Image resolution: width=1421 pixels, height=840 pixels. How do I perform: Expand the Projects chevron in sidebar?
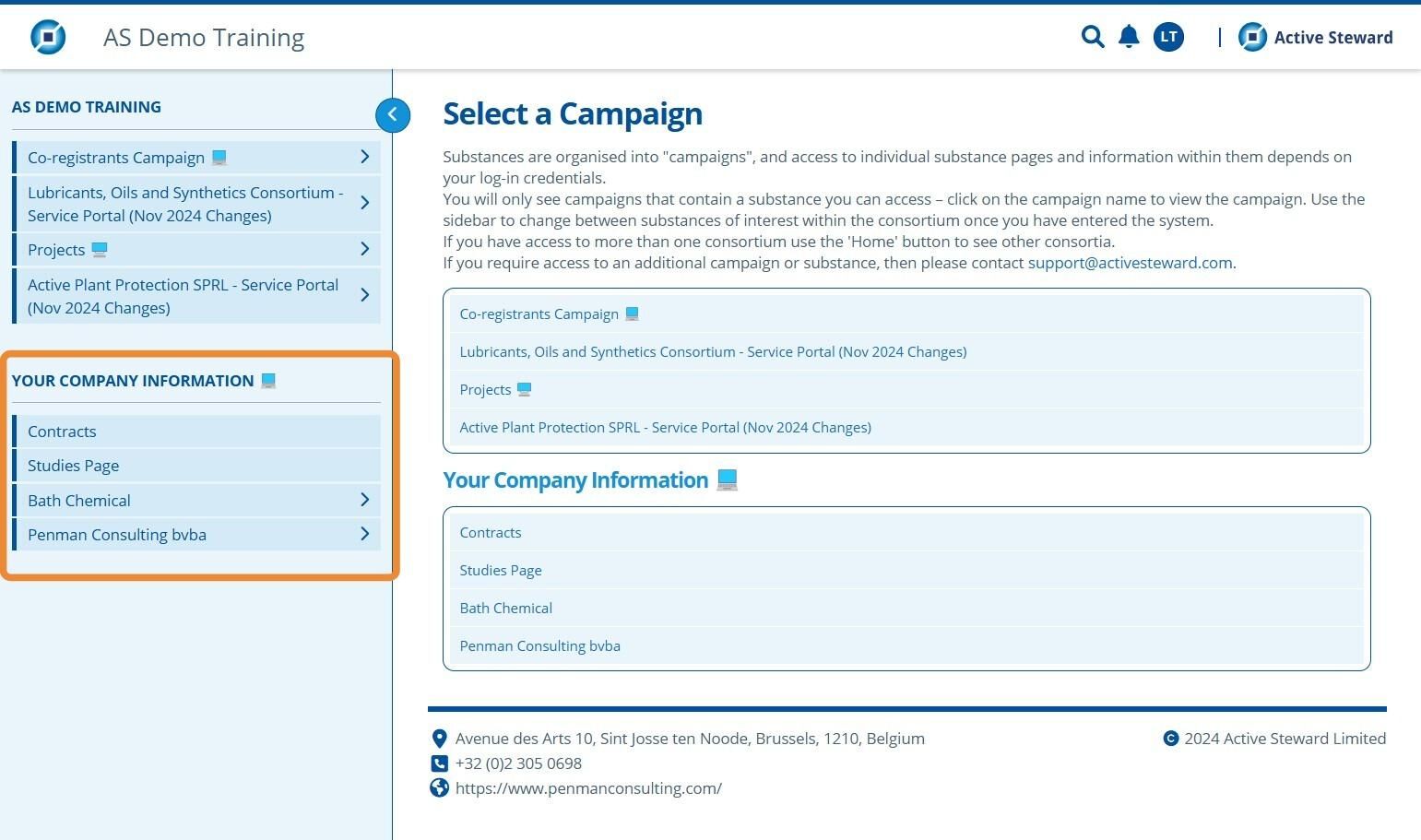(x=365, y=249)
